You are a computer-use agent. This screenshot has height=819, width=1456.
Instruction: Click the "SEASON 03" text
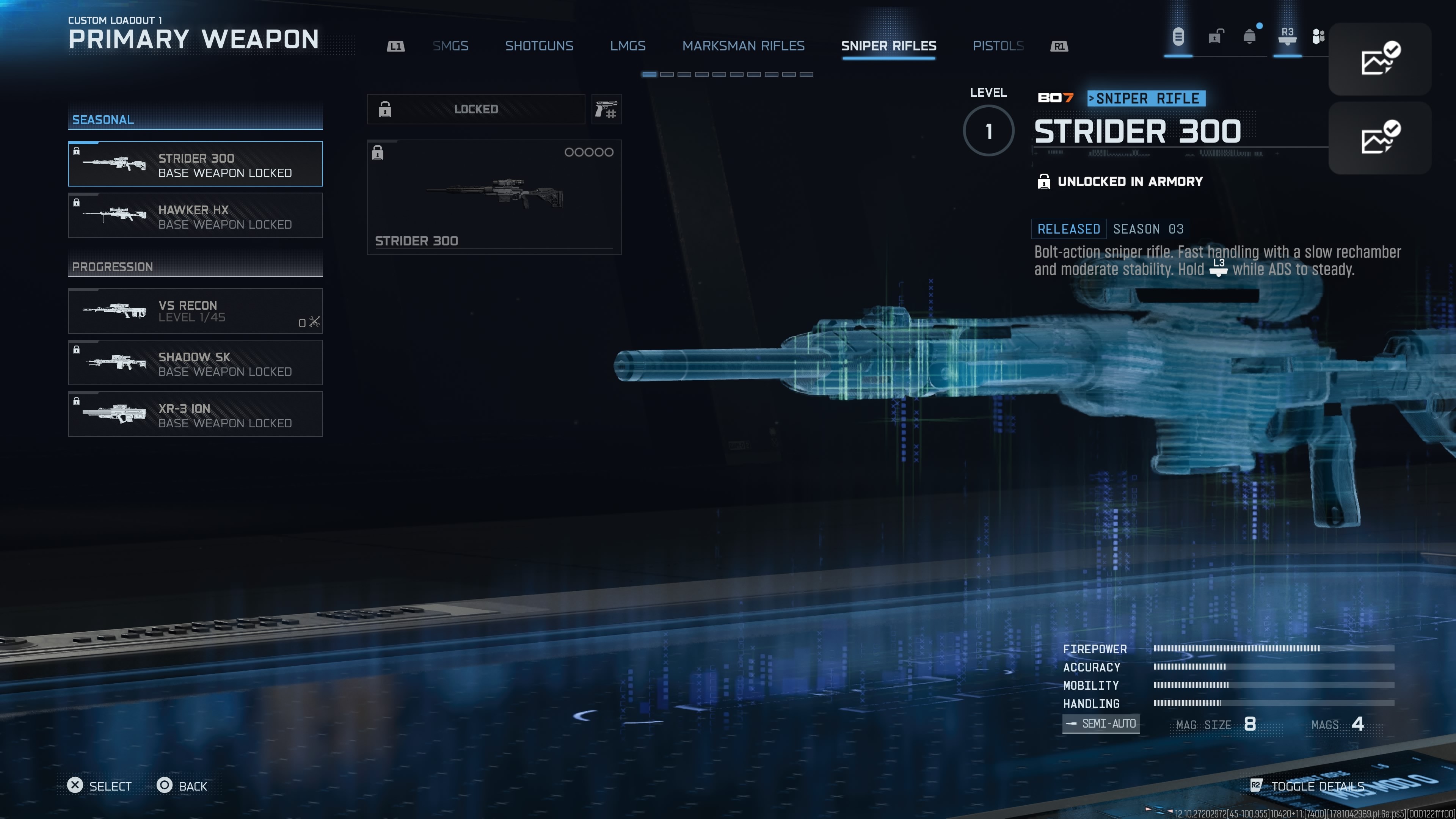pos(1148,229)
